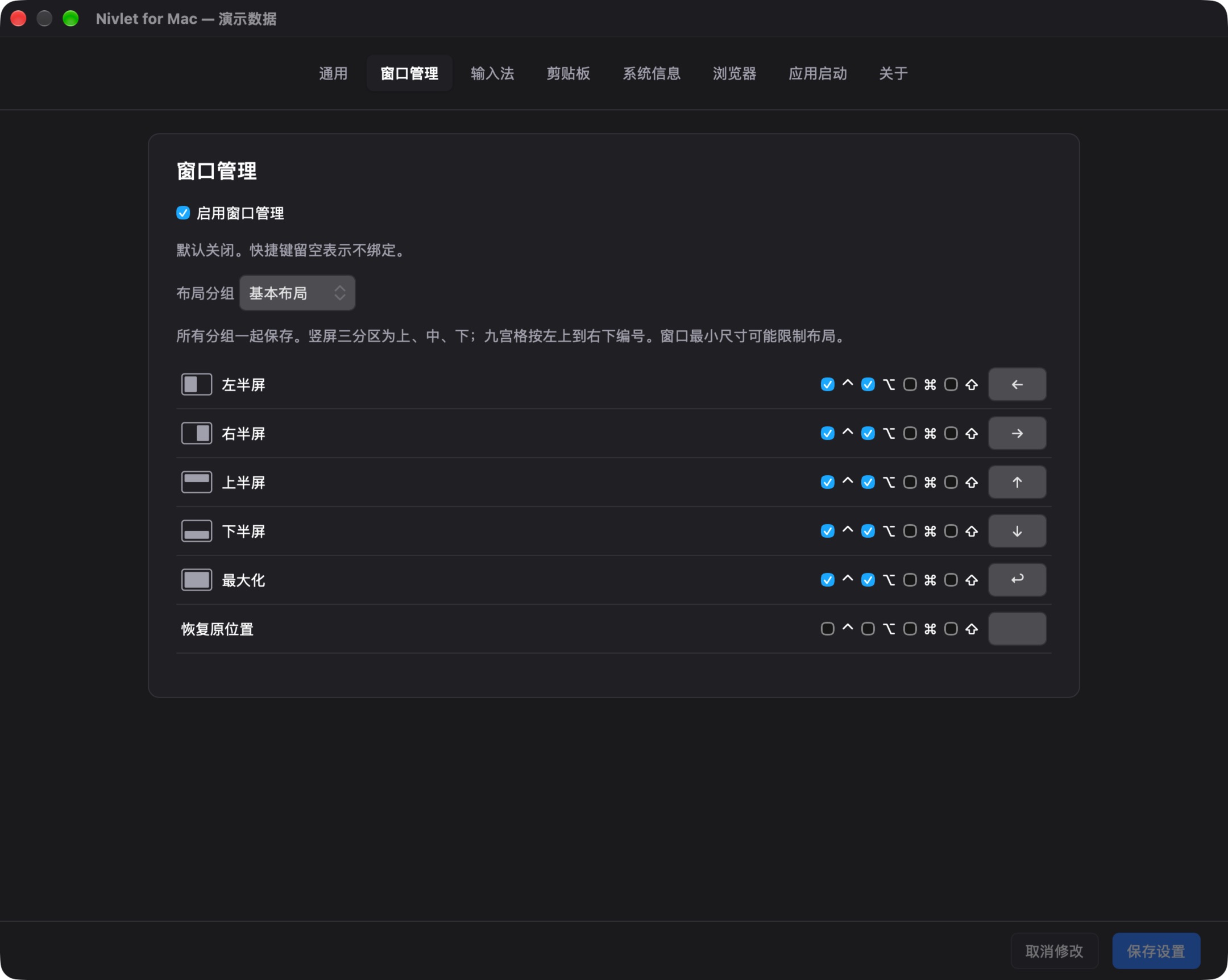Click the green zoom window button
Viewport: 1228px width, 980px height.
click(x=70, y=18)
